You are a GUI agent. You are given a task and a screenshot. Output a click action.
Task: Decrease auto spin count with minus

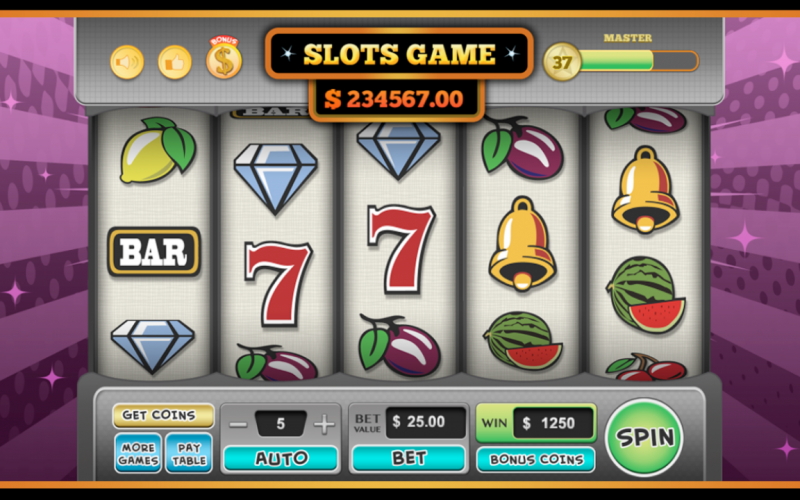[x=238, y=424]
